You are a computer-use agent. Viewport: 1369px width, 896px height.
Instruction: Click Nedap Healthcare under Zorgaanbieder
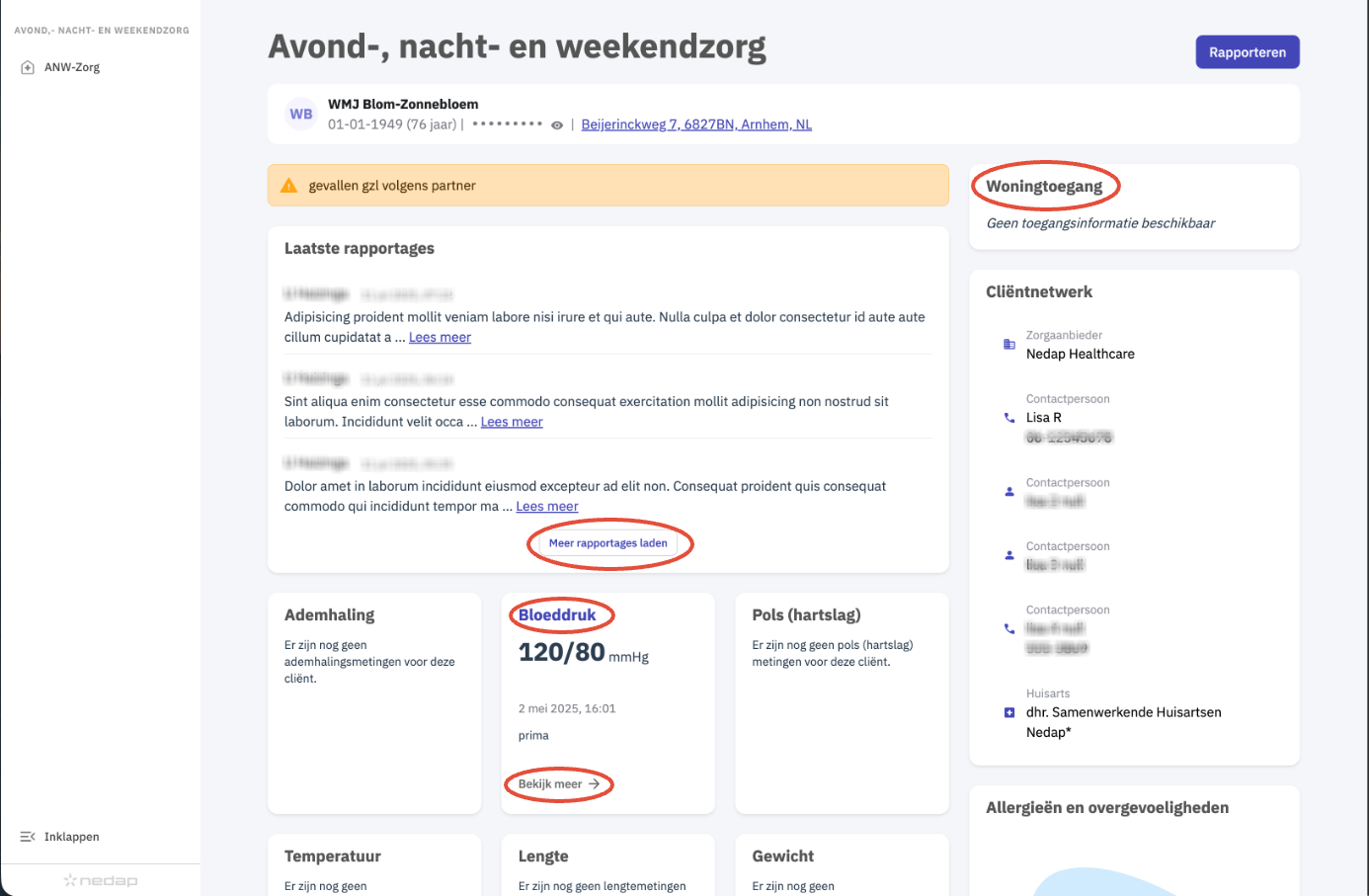coord(1081,354)
